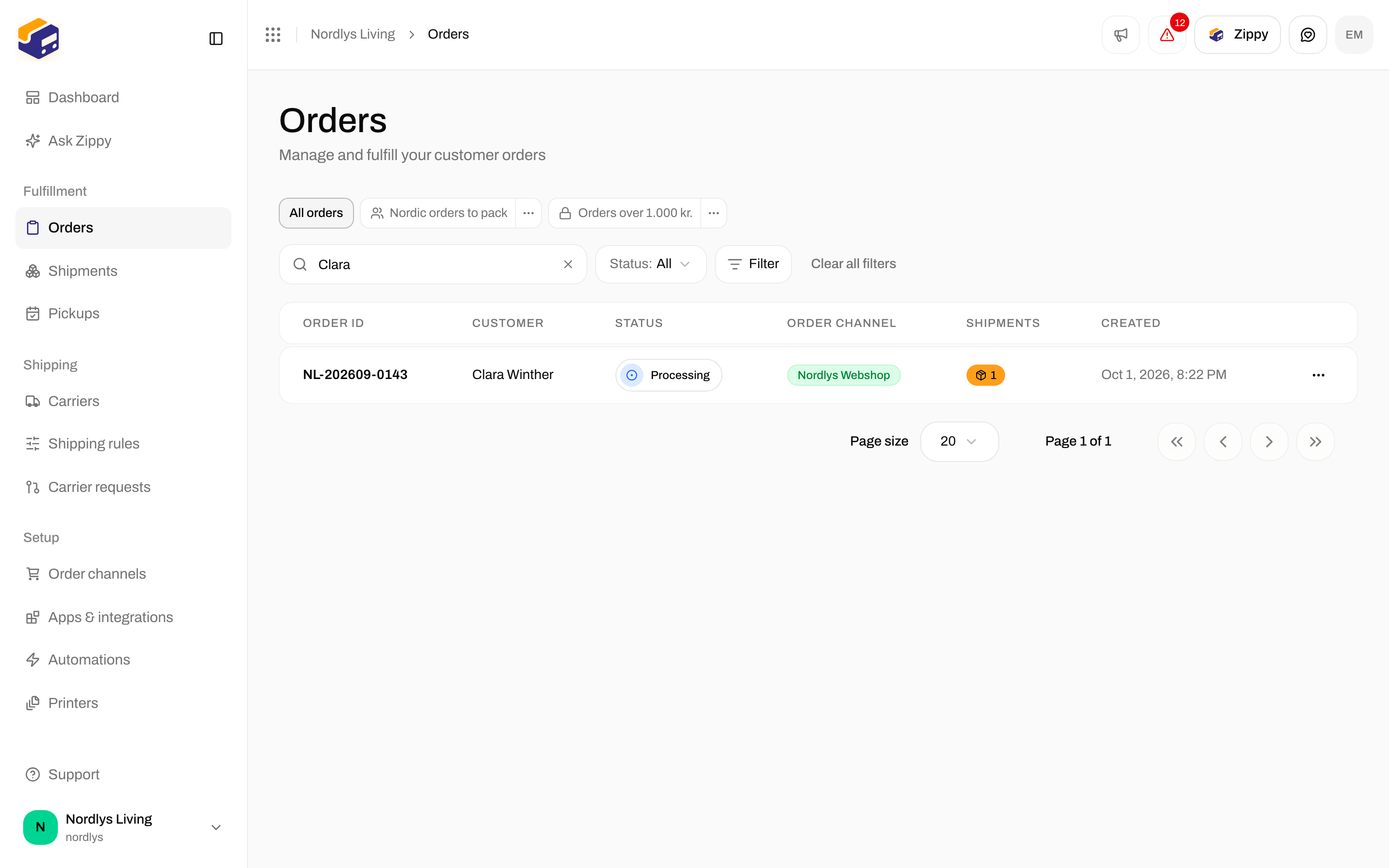Open options for Orders over 1.000 kr. view
Image resolution: width=1389 pixels, height=868 pixels.
click(x=713, y=213)
